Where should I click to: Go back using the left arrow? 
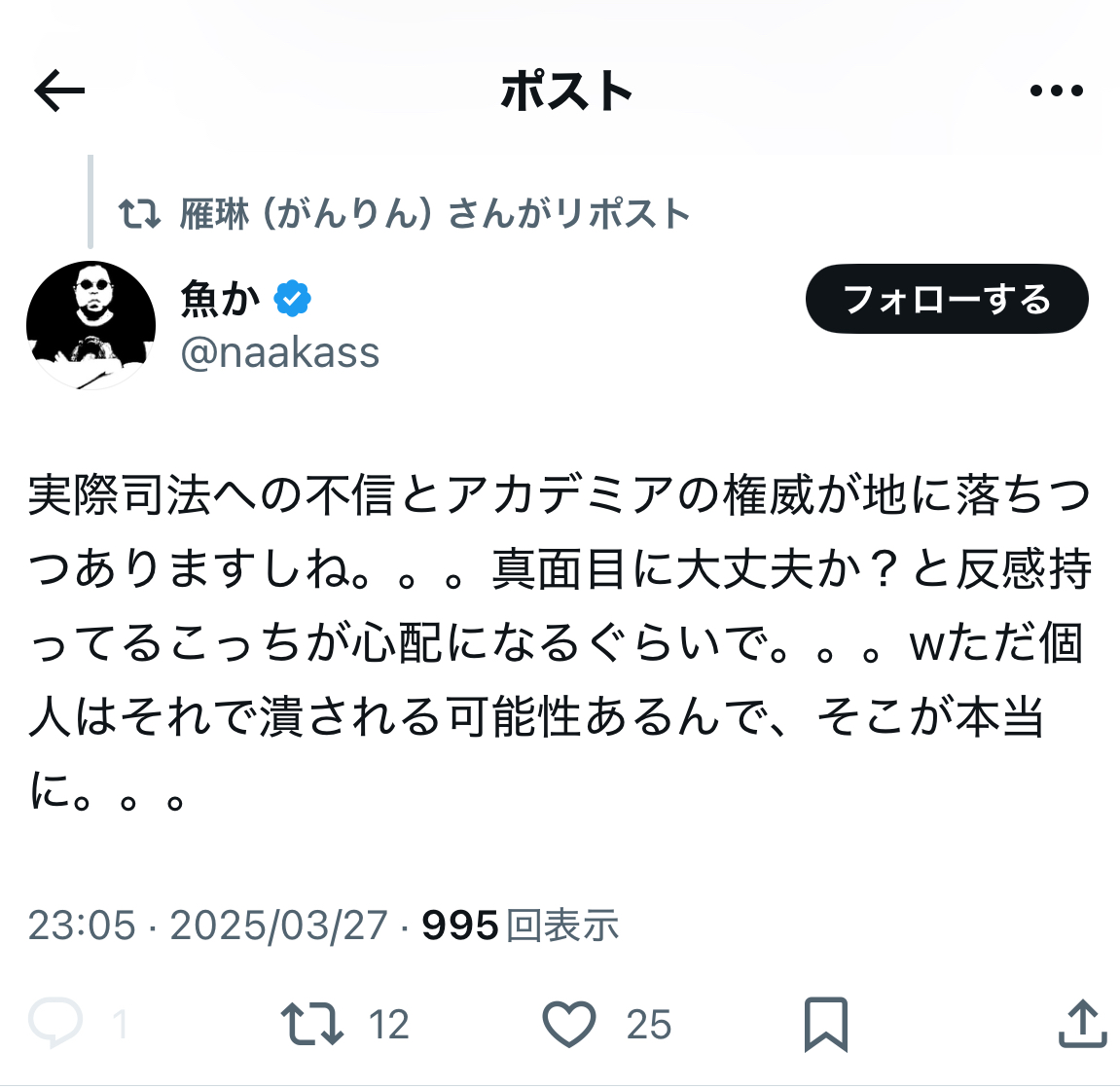pyautogui.click(x=59, y=91)
